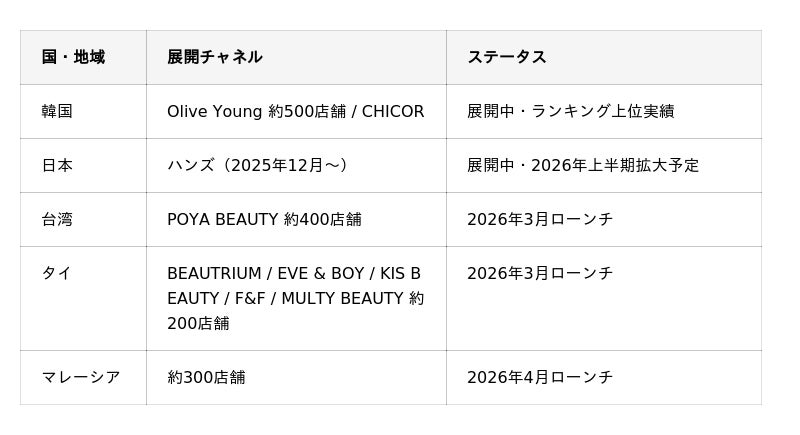
Task: Select the 展開中・ランキング上位実績 status cell
Action: coord(570,111)
